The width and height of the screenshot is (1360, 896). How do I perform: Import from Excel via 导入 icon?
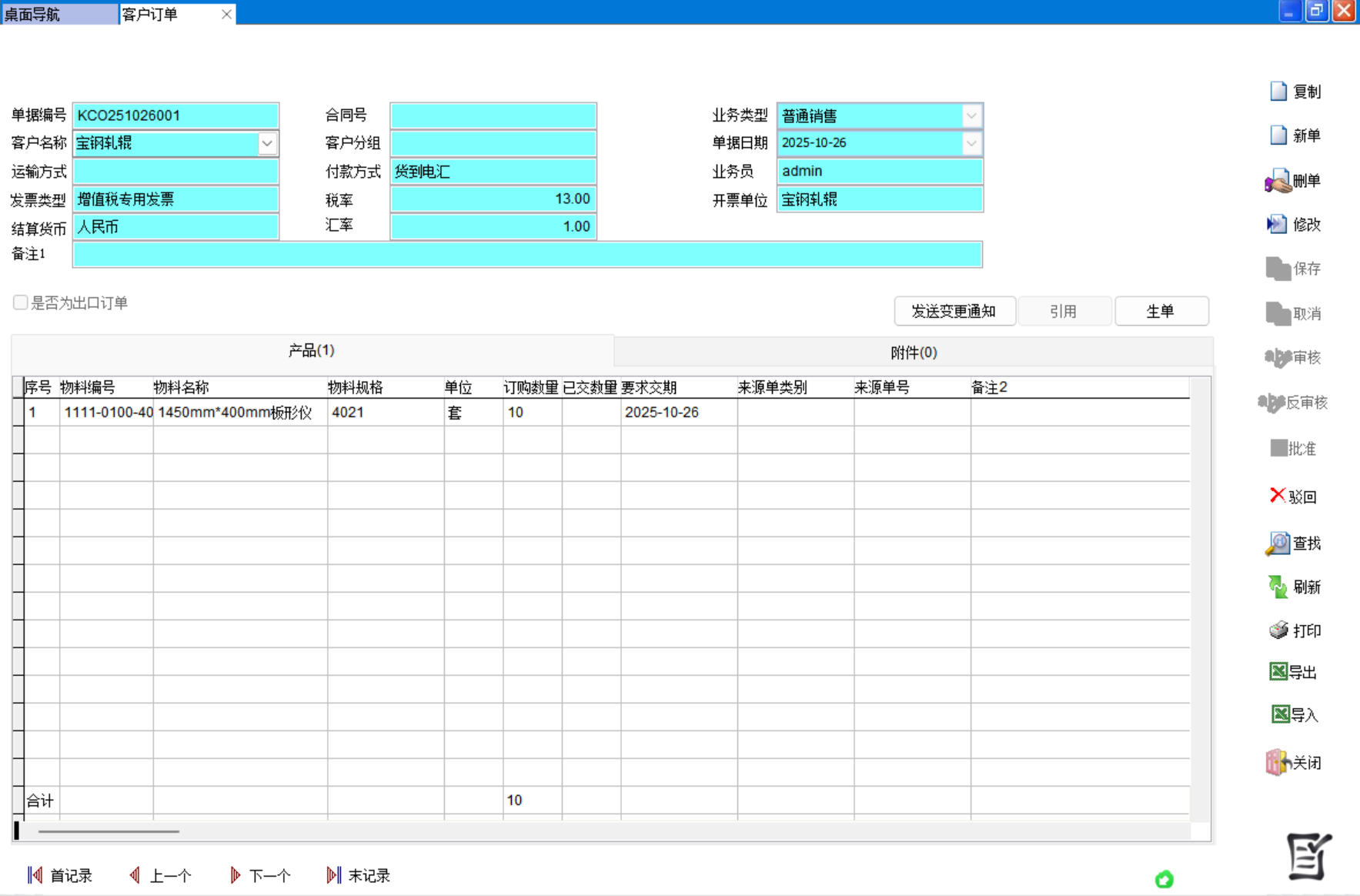tap(1280, 715)
